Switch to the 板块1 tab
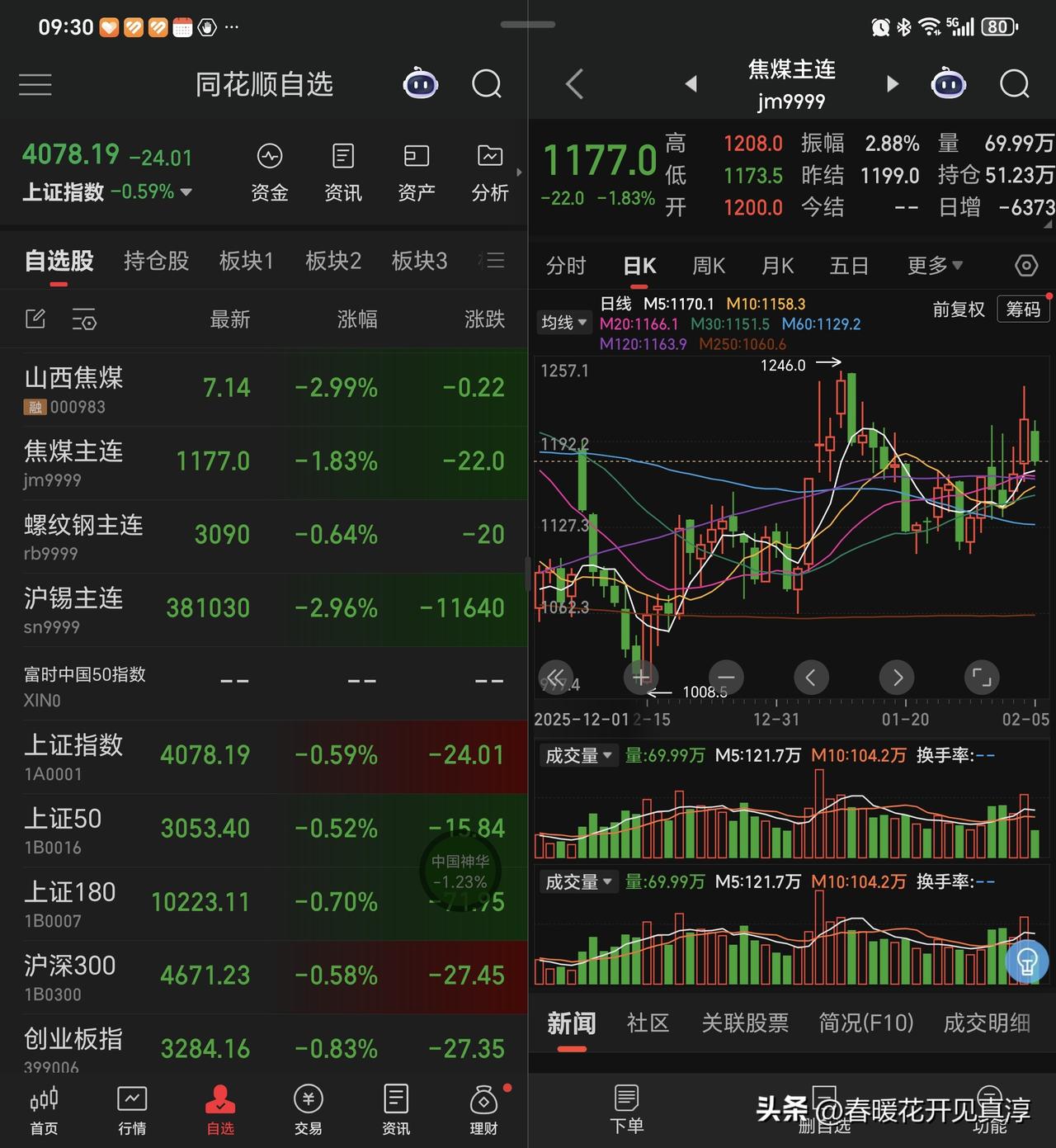 pyautogui.click(x=247, y=261)
